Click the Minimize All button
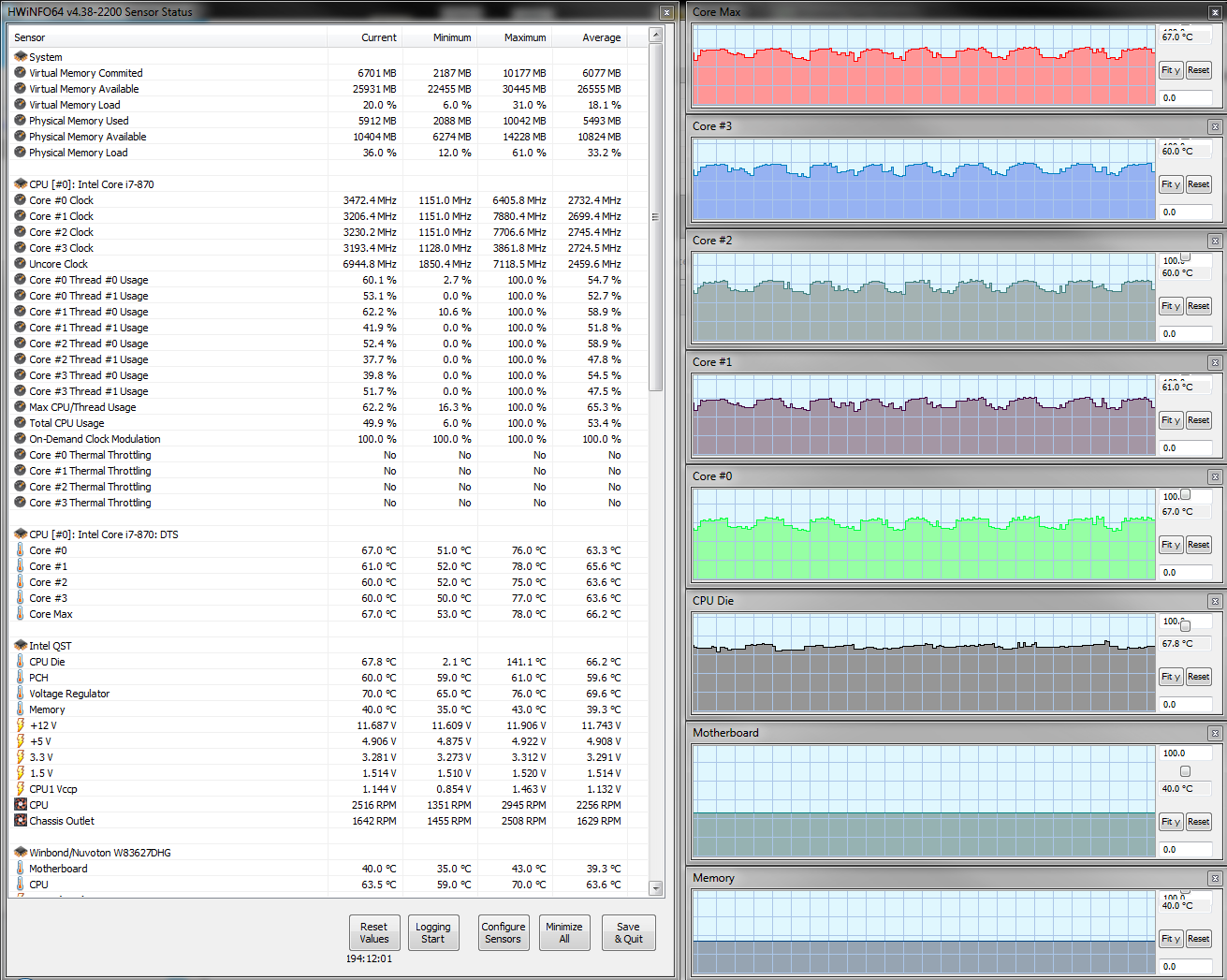 [564, 932]
